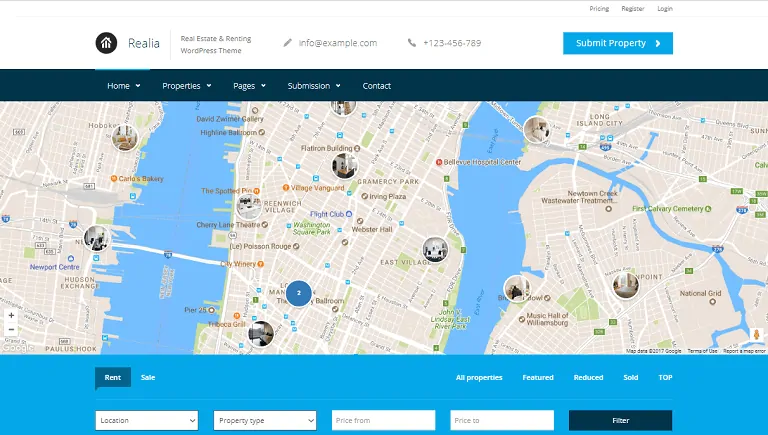Open property marker near Newport Centre
This screenshot has height=435, width=768.
[96, 239]
